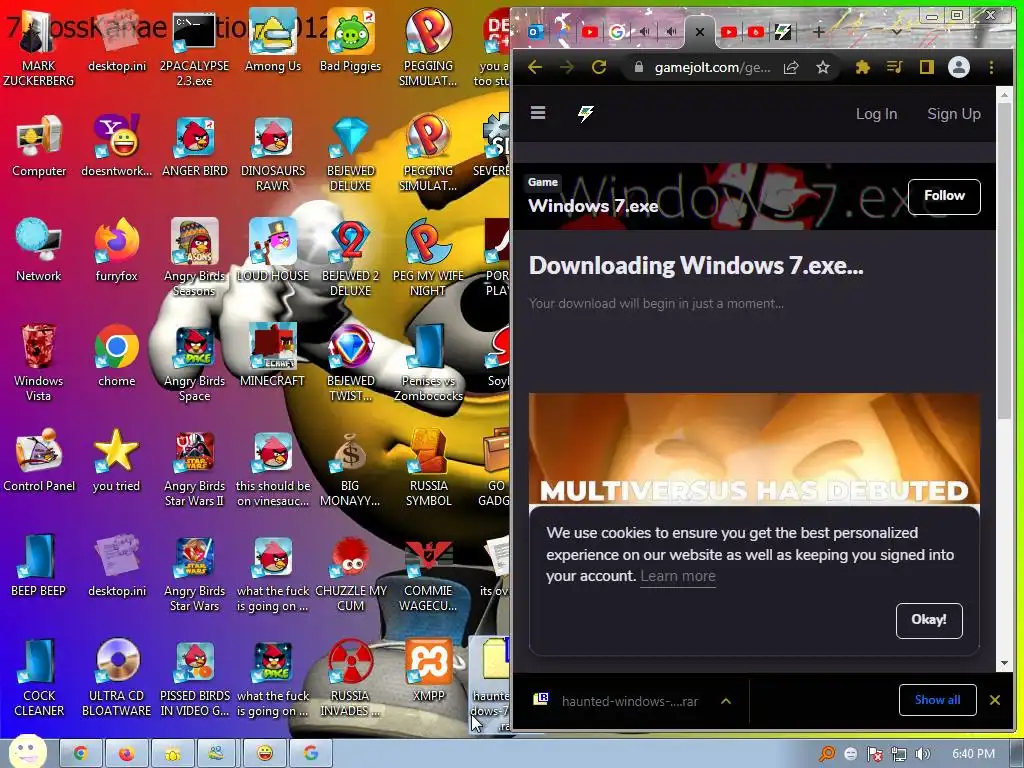The image size is (1024, 768).
Task: Go back in Chrome
Action: click(x=535, y=67)
